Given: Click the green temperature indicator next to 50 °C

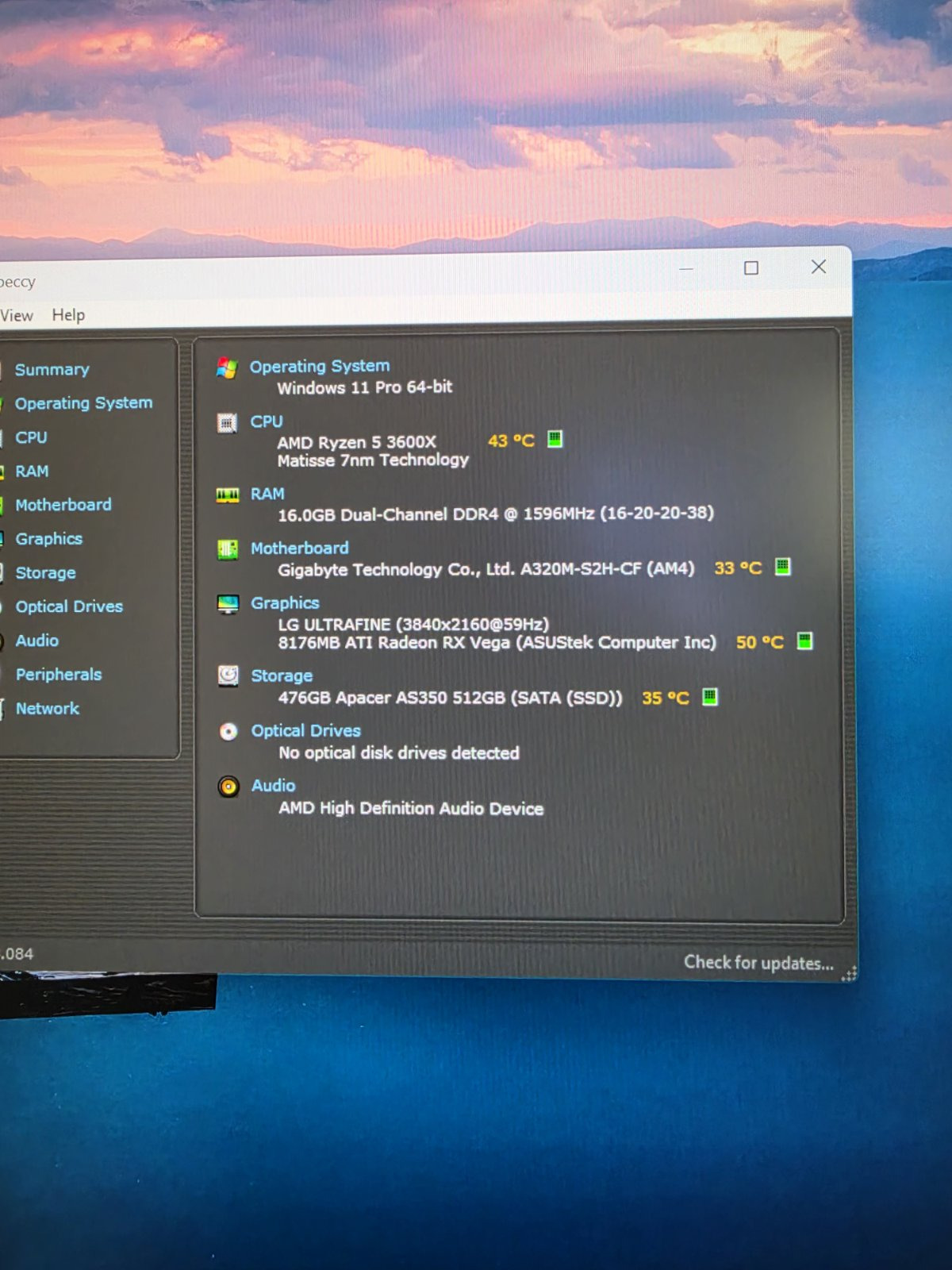Looking at the screenshot, I should [804, 641].
